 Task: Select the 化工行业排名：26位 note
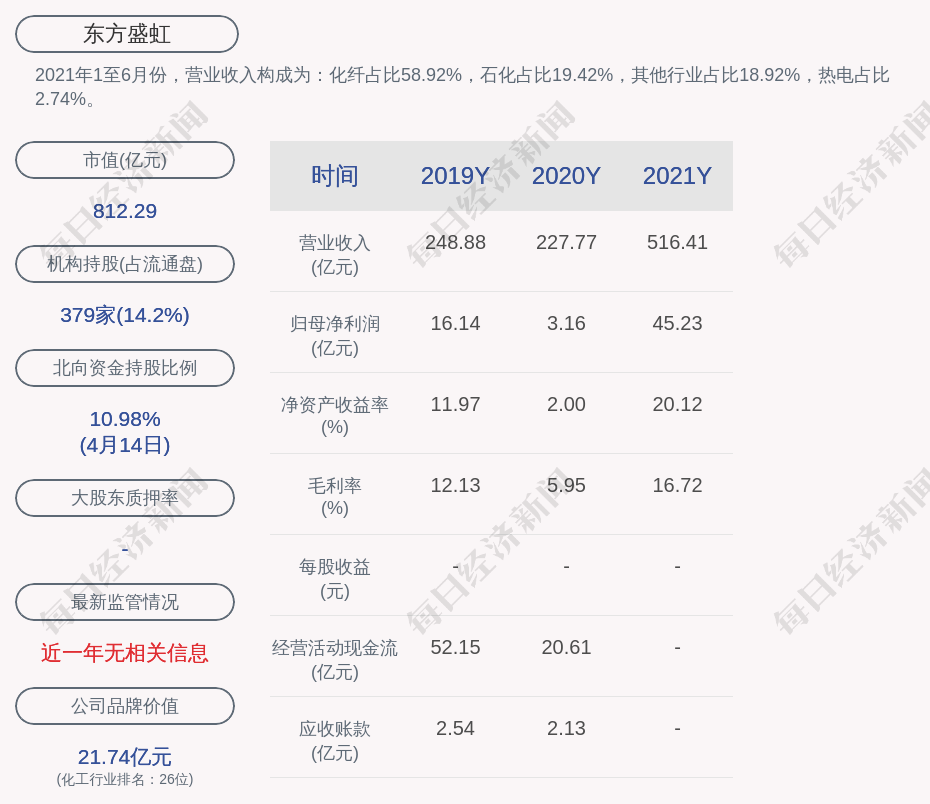click(x=125, y=779)
